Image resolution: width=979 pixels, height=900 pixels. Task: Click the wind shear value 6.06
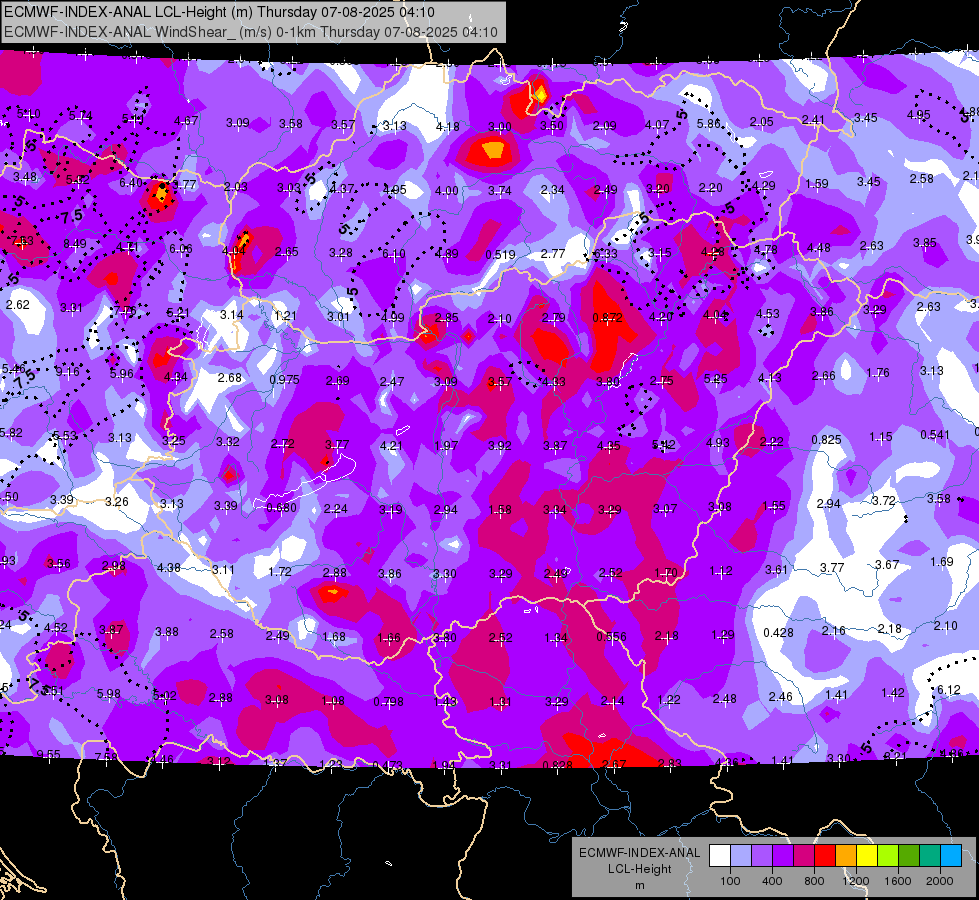(181, 249)
